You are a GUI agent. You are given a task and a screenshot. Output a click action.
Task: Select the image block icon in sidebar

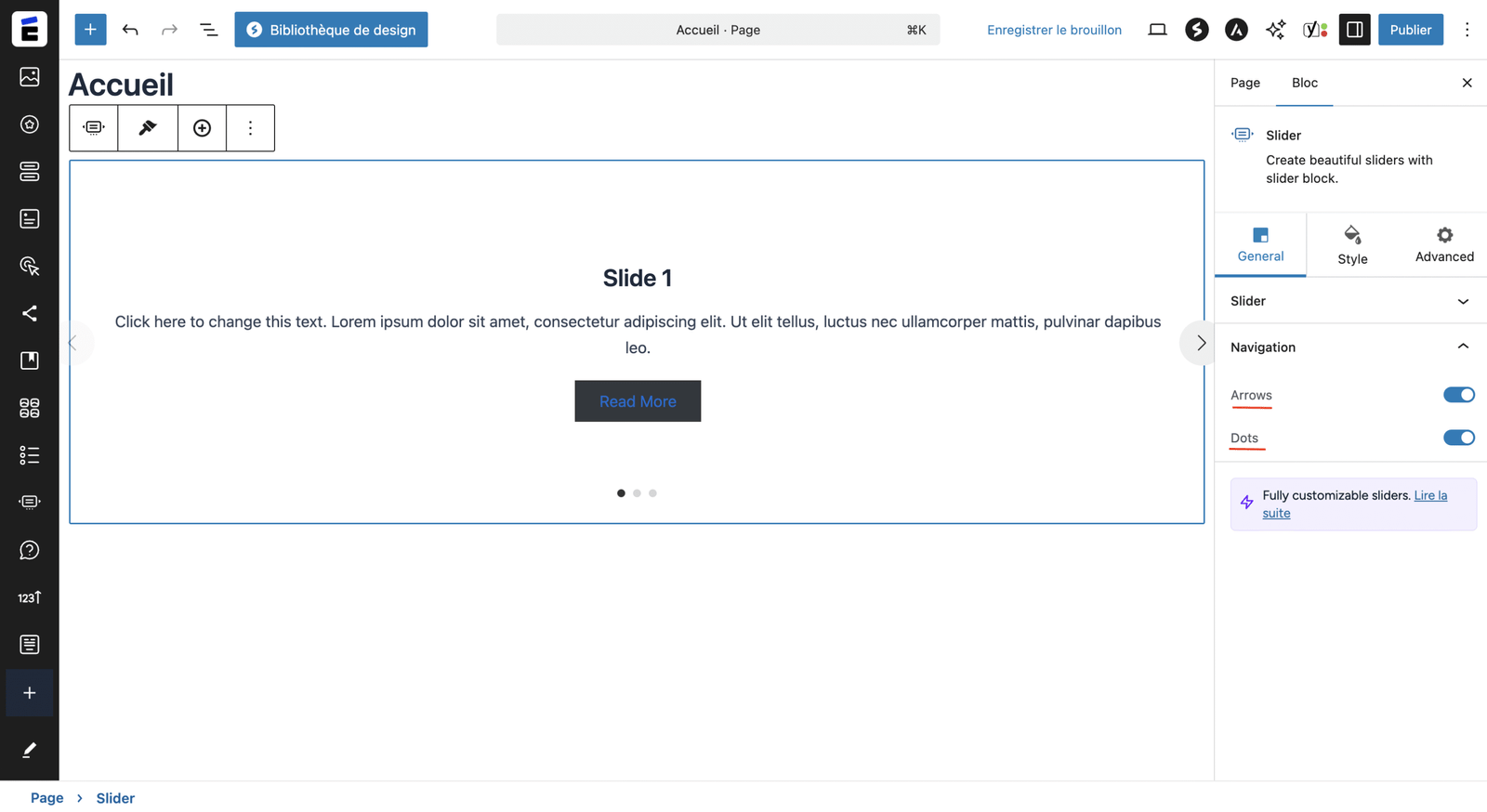[30, 76]
